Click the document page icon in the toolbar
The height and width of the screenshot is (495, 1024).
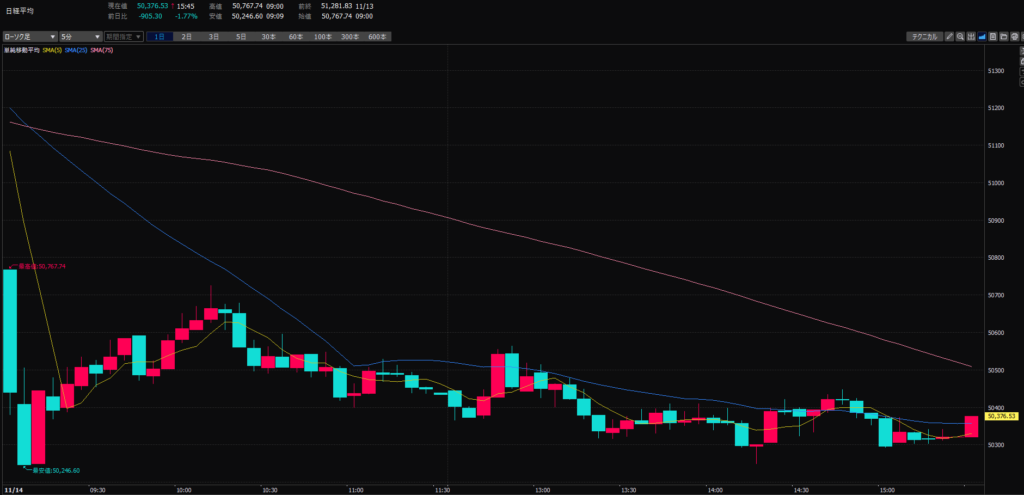(993, 37)
